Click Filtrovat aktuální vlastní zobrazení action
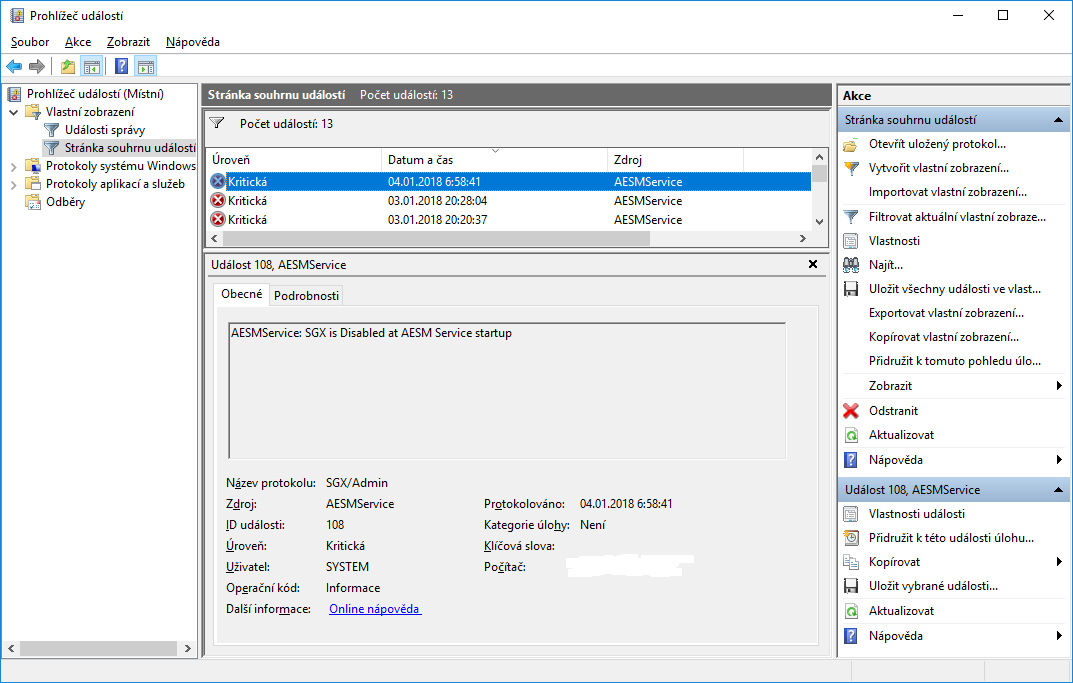 point(943,217)
